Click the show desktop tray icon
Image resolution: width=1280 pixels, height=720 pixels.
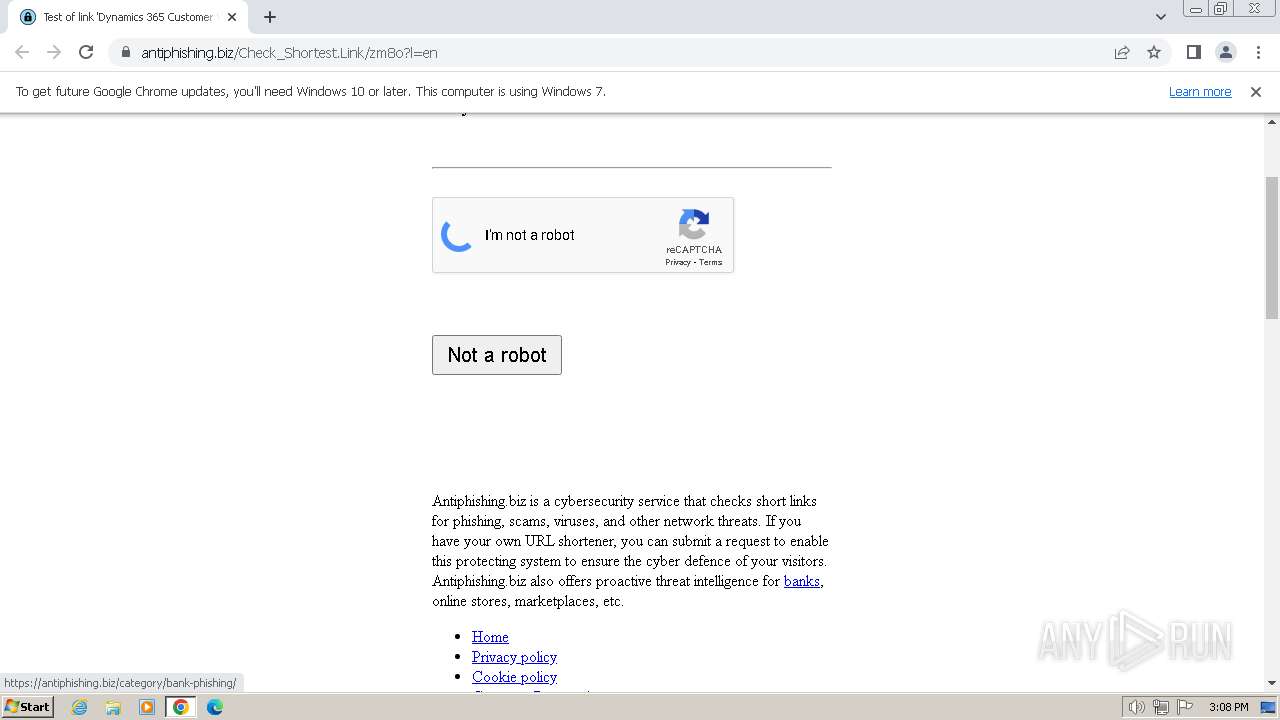(1269, 707)
